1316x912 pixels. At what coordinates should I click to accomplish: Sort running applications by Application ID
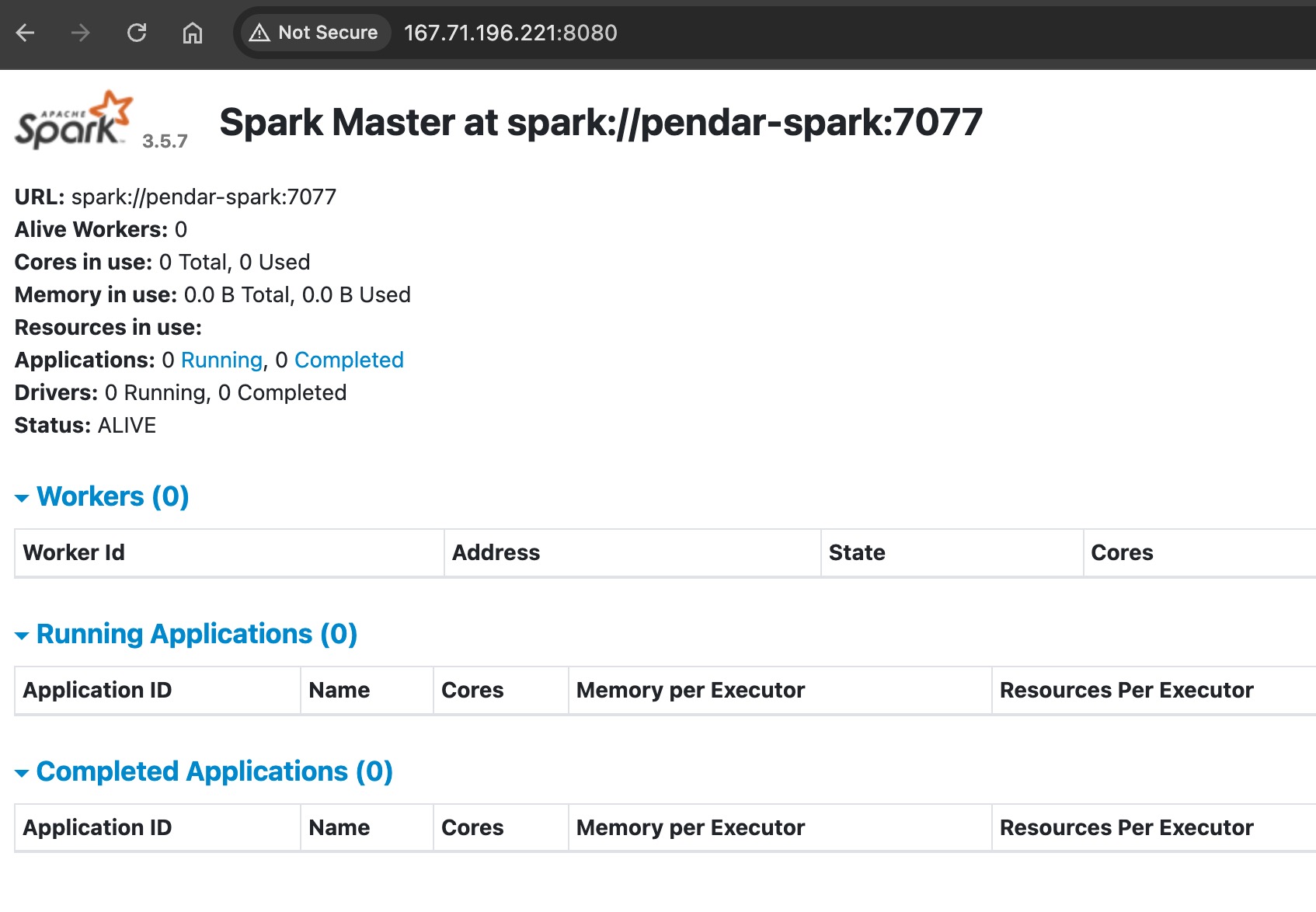point(97,690)
